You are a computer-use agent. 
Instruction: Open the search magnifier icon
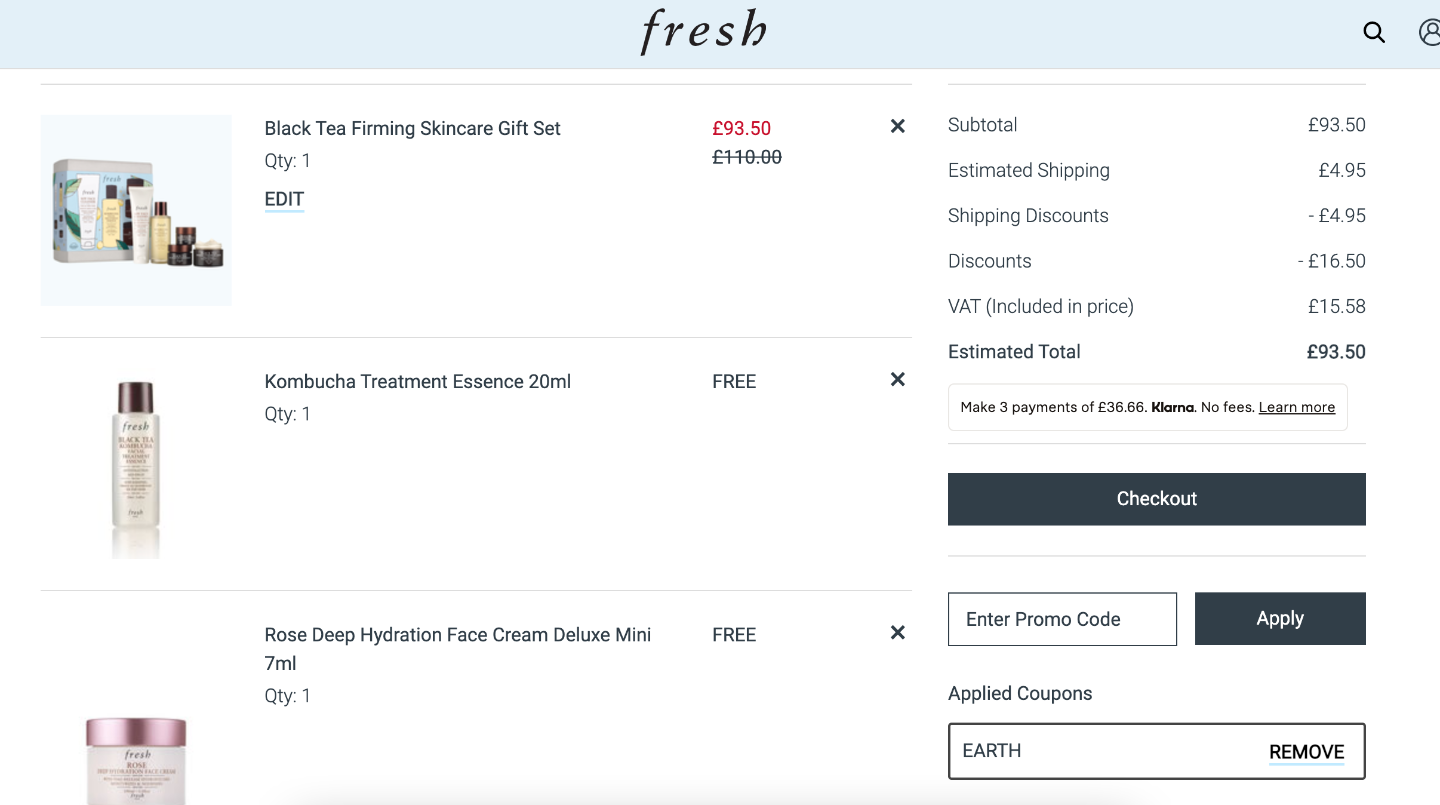(1374, 33)
